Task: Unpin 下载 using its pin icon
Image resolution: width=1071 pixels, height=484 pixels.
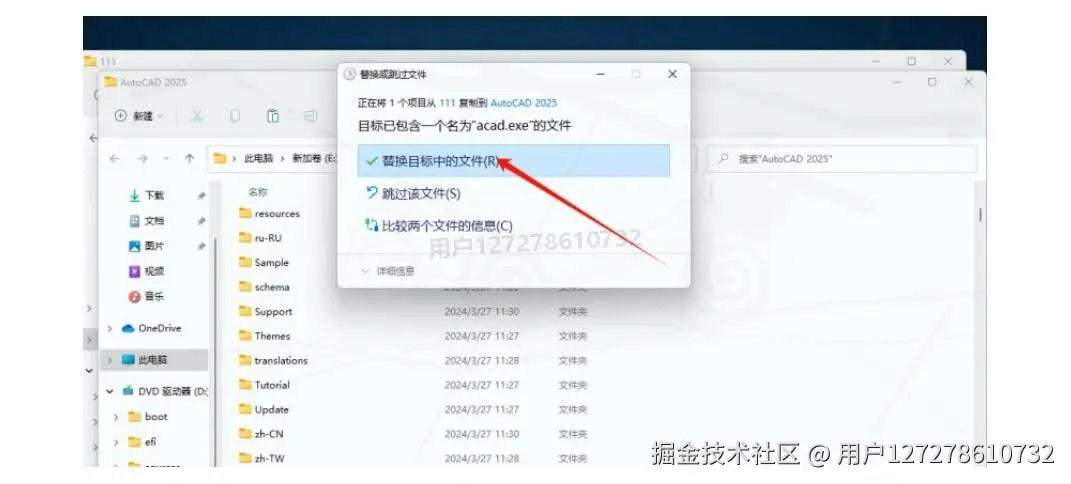Action: (x=201, y=196)
